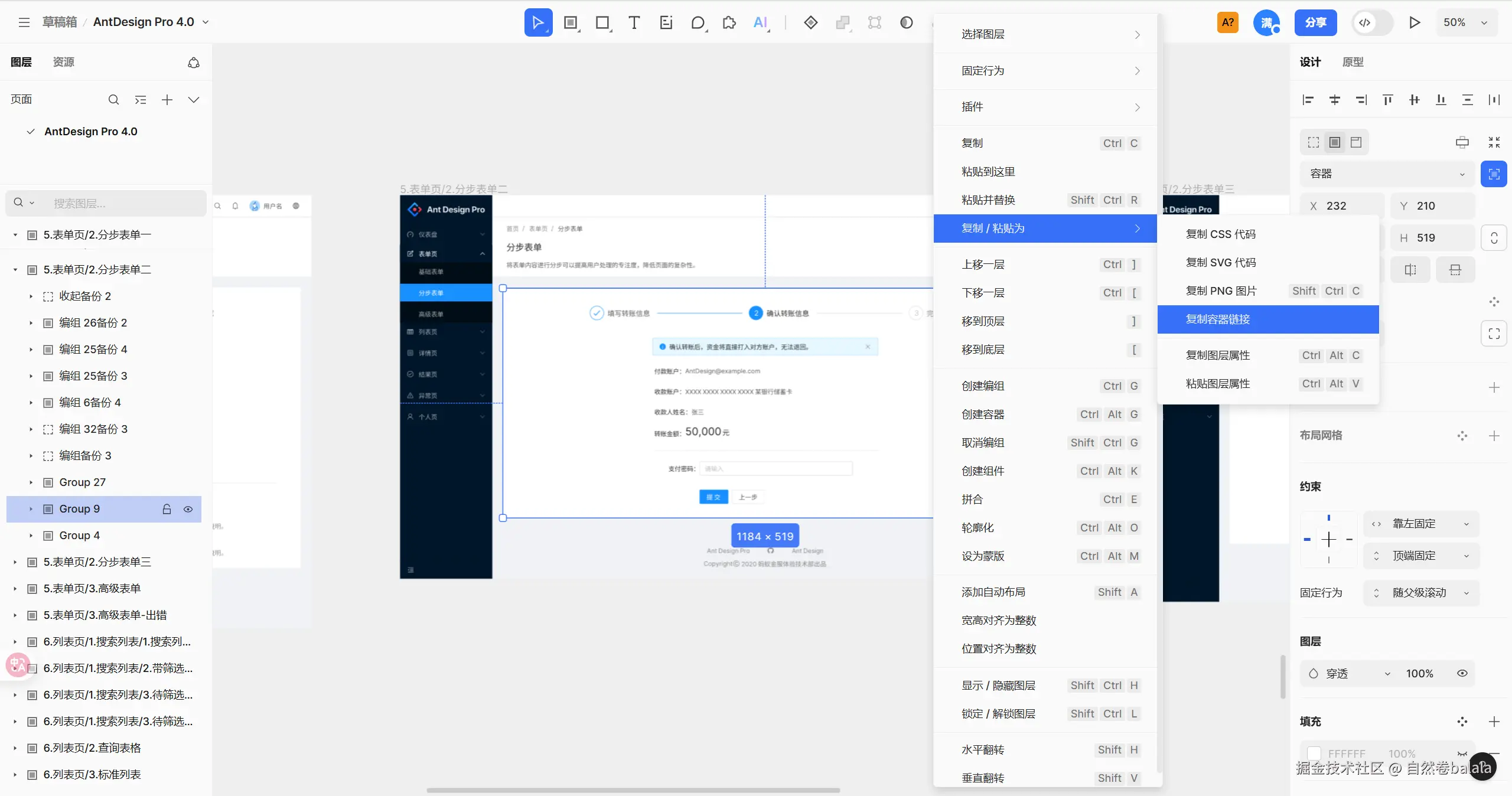The image size is (1512, 796).
Task: Click the Comment bubble tool
Action: 698,22
